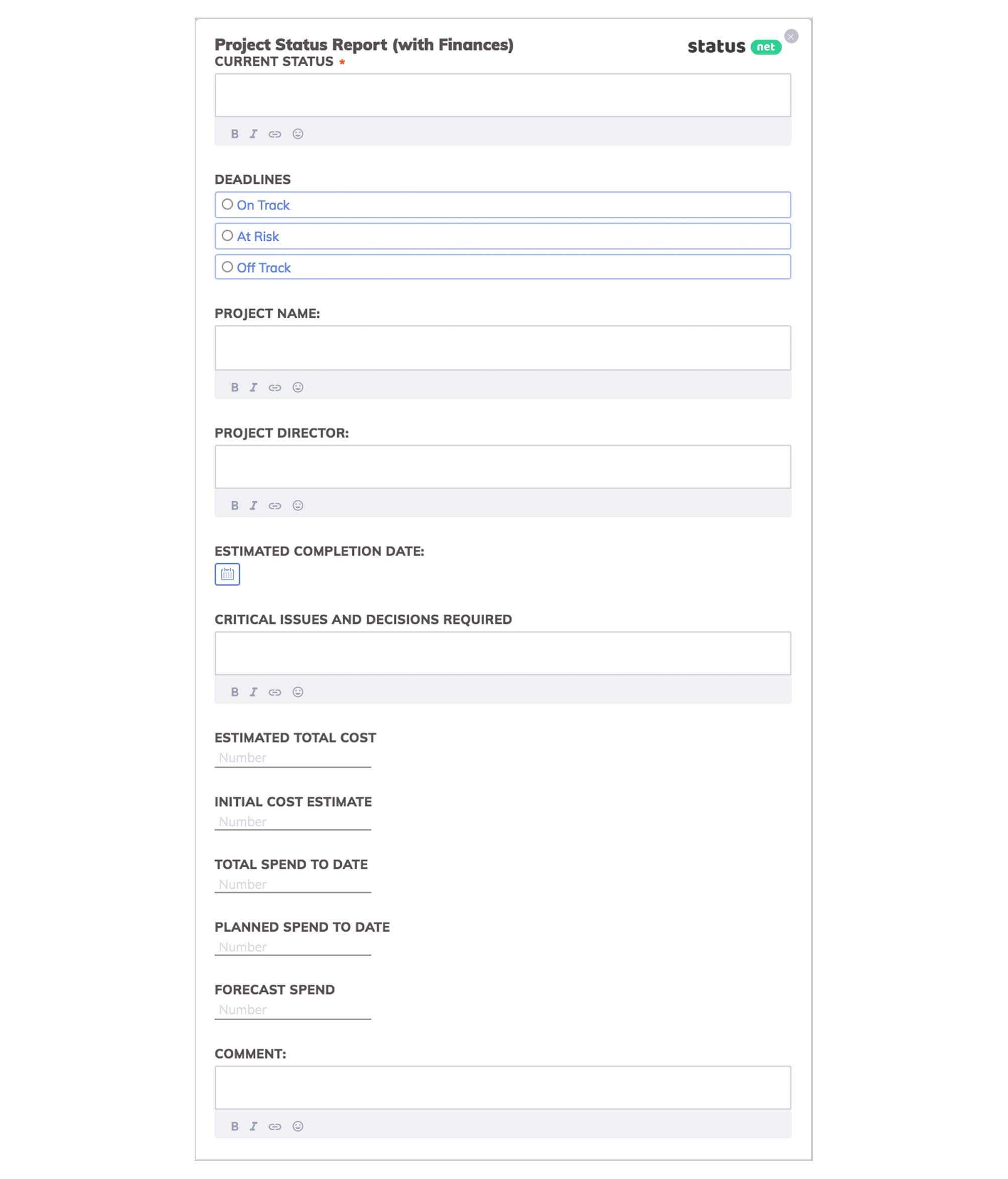The height and width of the screenshot is (1179, 1008).
Task: Click the Italic icon in Comment toolbar
Action: (x=254, y=1126)
